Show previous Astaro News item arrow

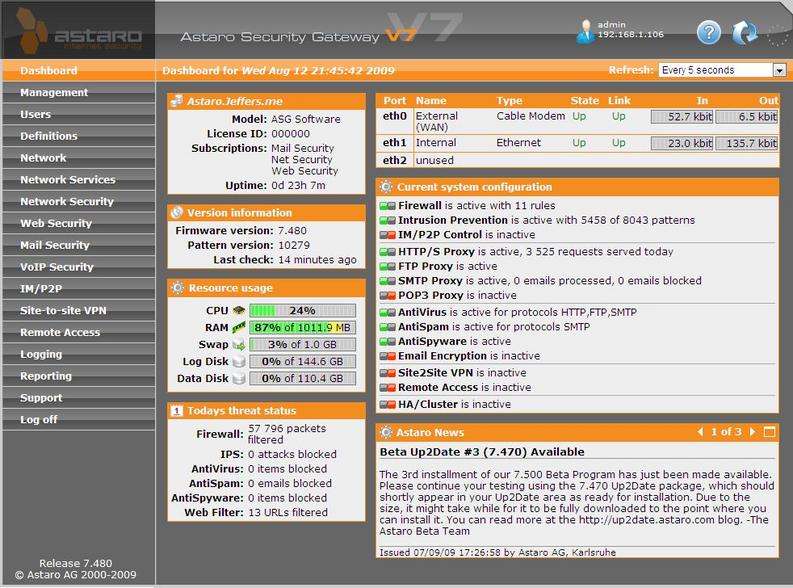click(x=700, y=432)
